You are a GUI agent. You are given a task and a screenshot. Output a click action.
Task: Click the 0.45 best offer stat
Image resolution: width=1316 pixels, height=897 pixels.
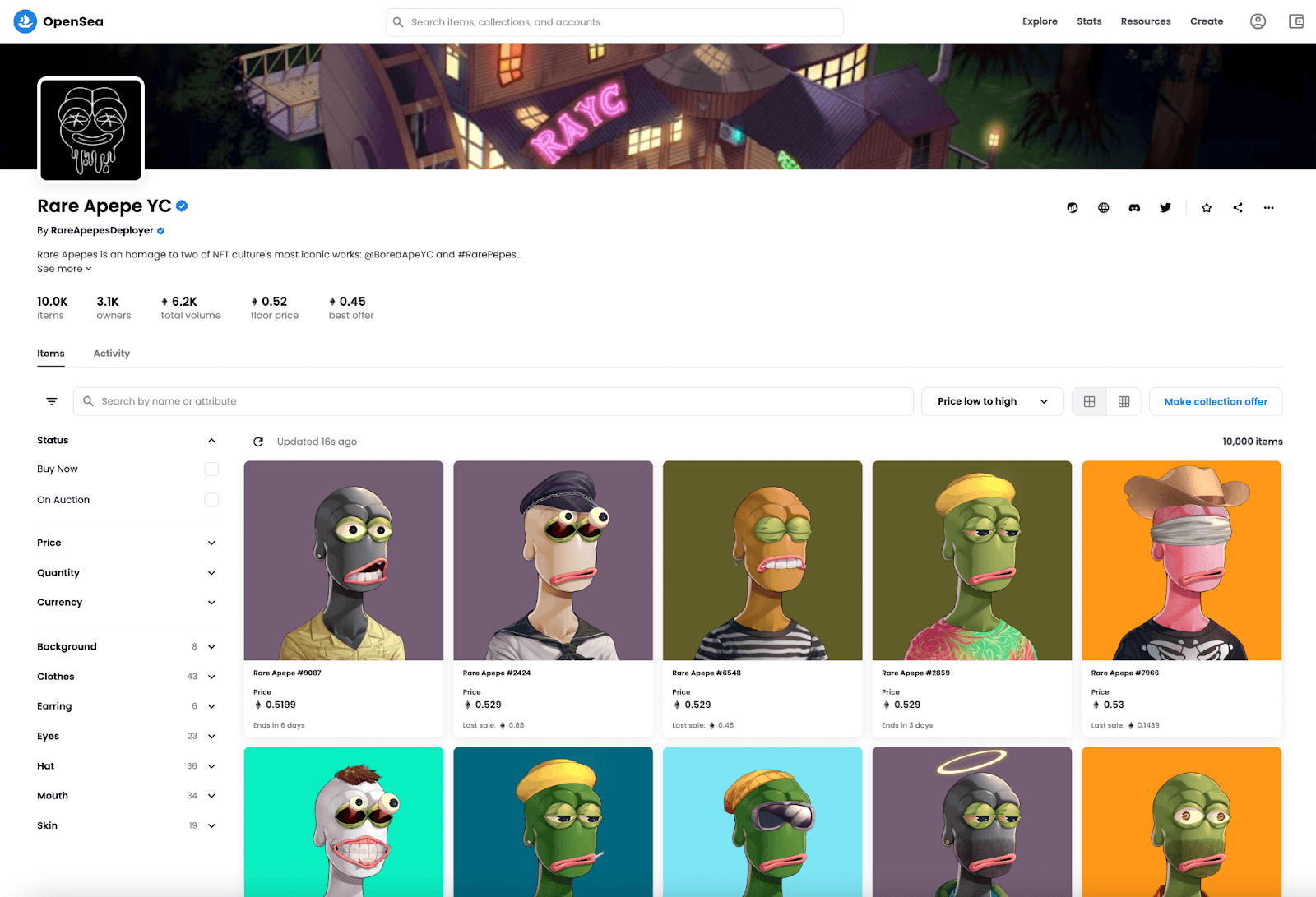coord(351,307)
